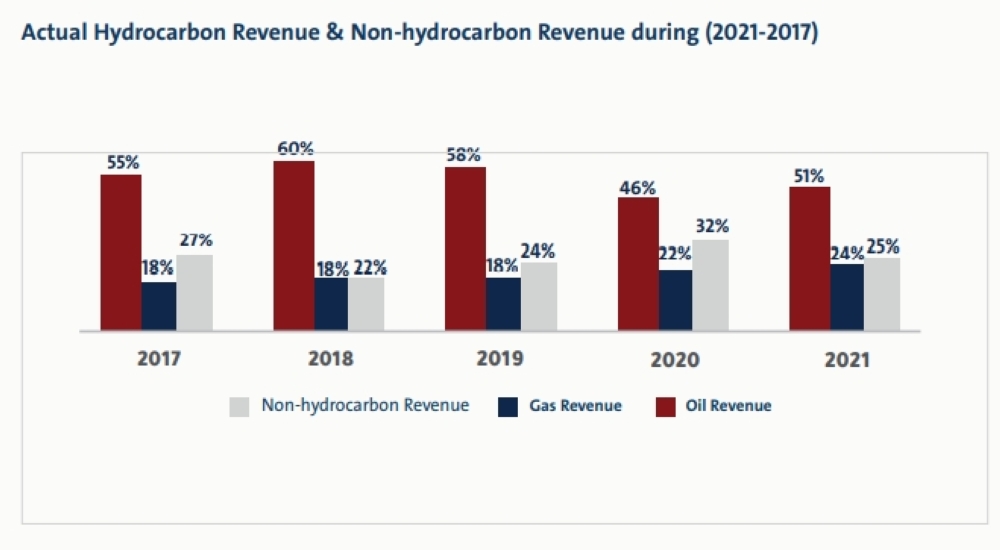Click the navy Gas Revenue legend swatch

(508, 407)
